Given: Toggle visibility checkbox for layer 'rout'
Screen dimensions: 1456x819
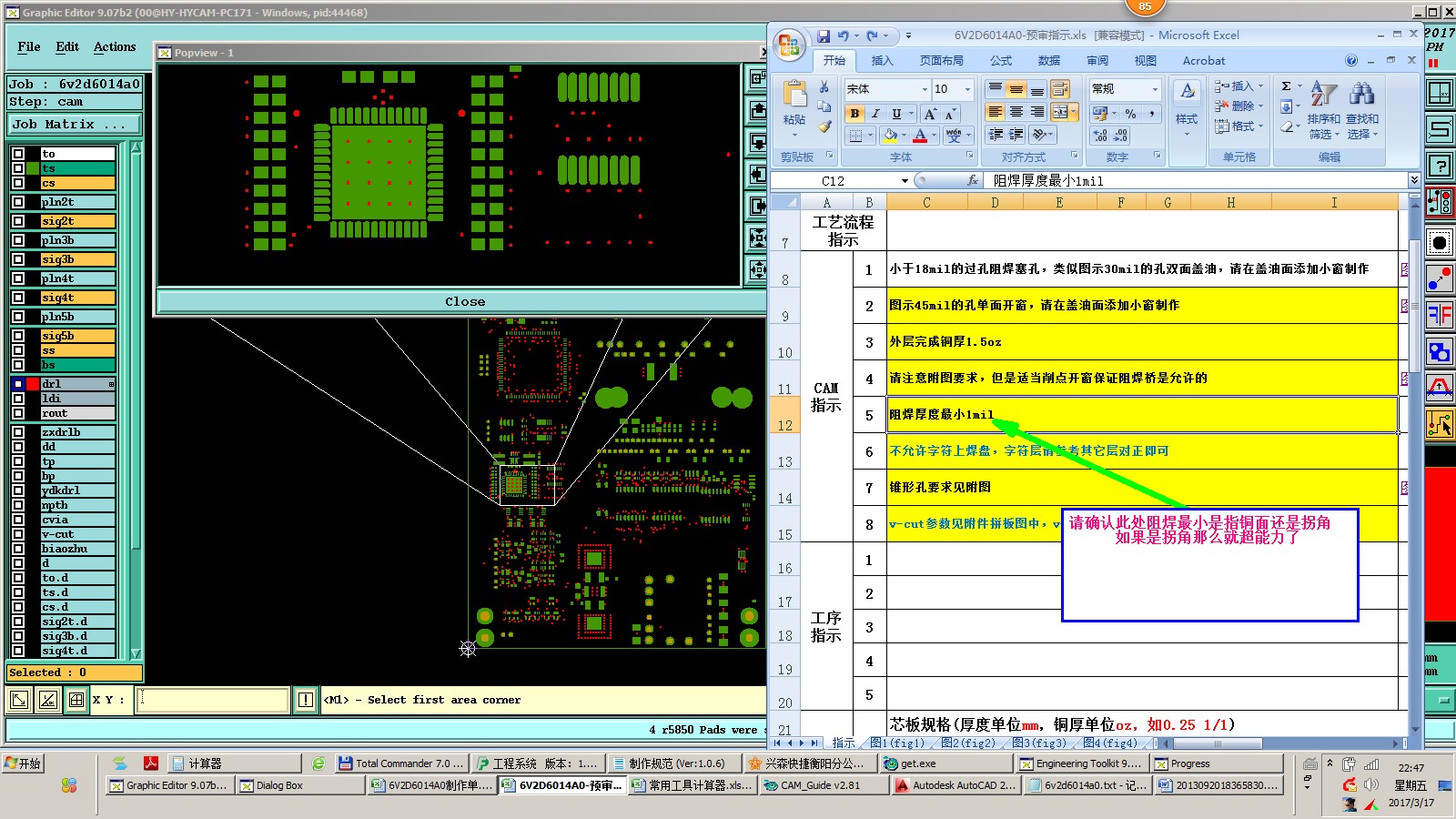Looking at the screenshot, I should (18, 413).
